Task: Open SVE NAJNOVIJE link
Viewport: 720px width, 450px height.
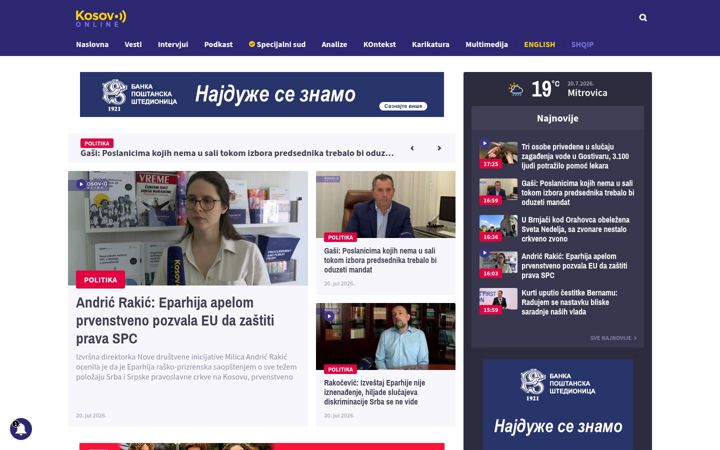Action: coord(613,338)
